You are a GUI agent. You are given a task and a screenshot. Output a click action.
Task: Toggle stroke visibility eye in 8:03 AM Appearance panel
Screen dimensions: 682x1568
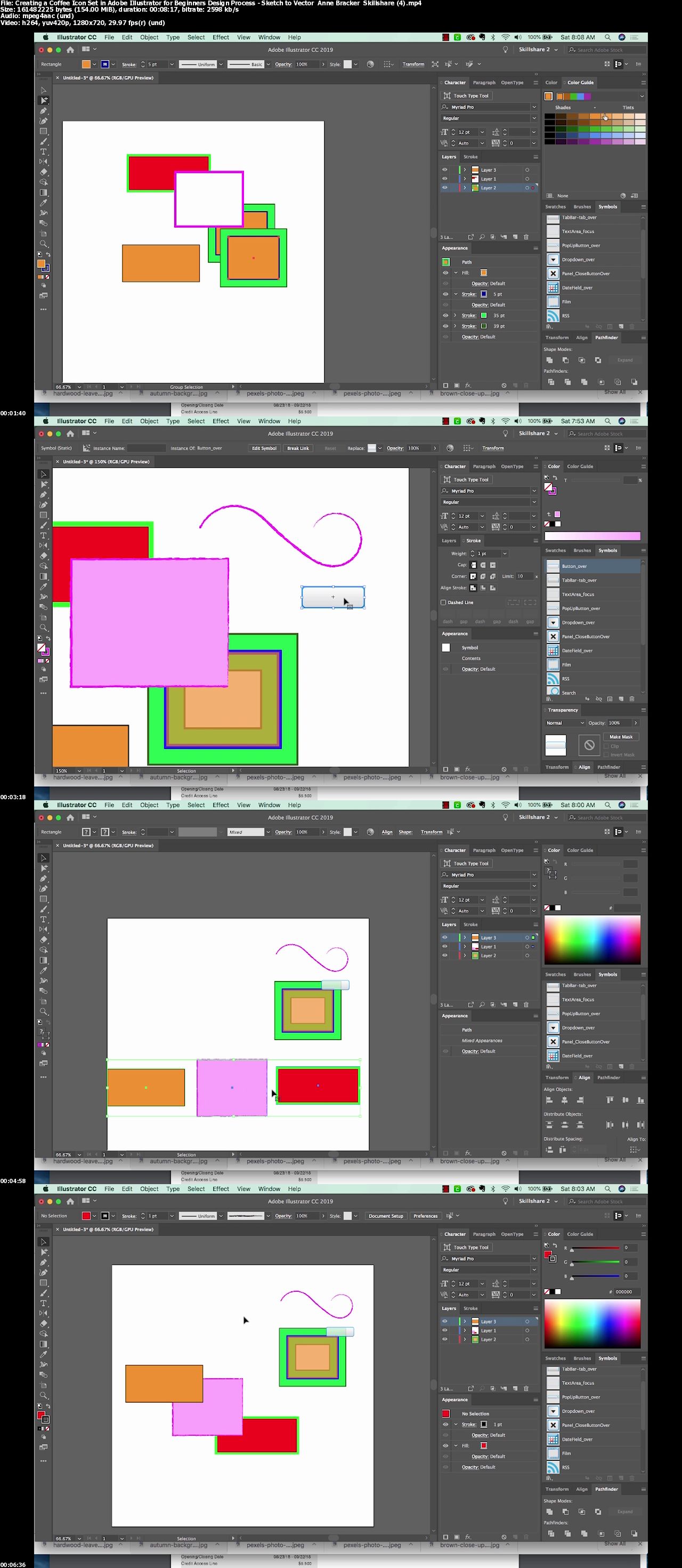[x=445, y=1425]
